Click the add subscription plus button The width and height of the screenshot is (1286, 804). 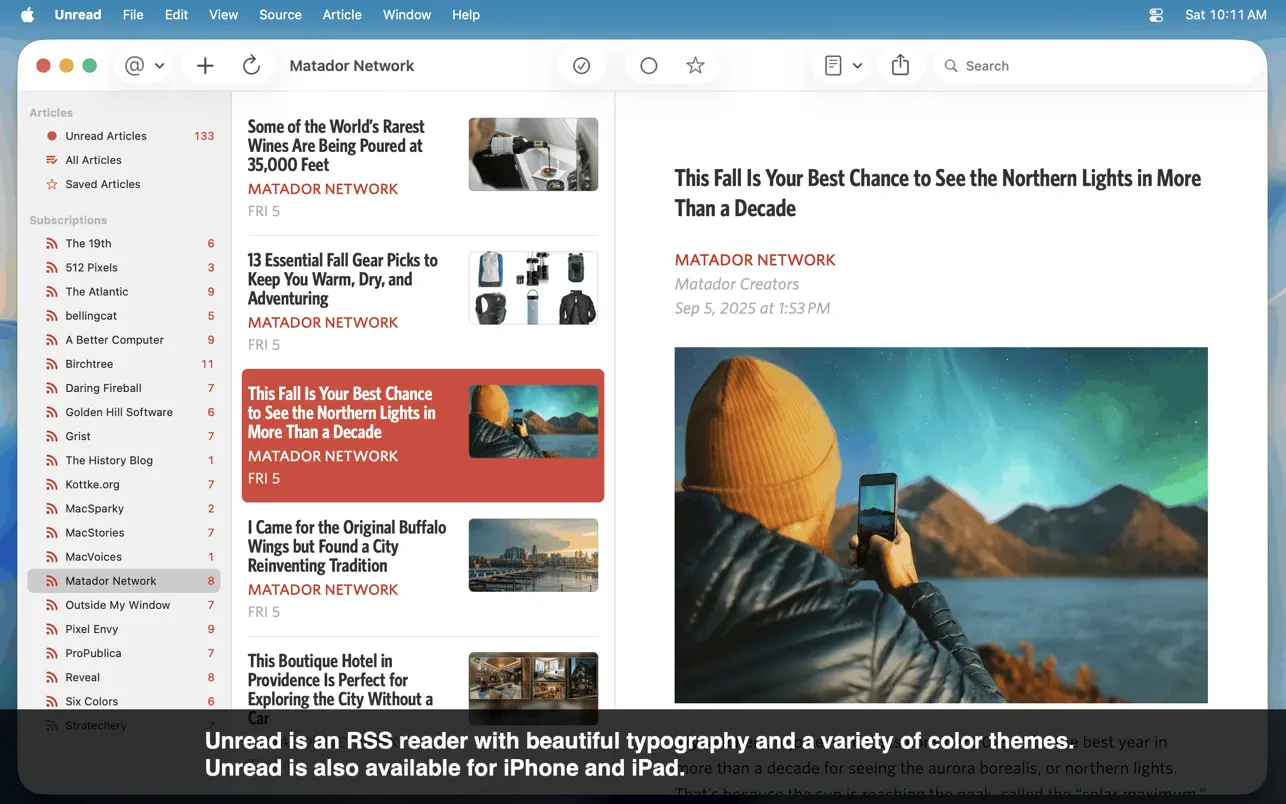pos(205,66)
